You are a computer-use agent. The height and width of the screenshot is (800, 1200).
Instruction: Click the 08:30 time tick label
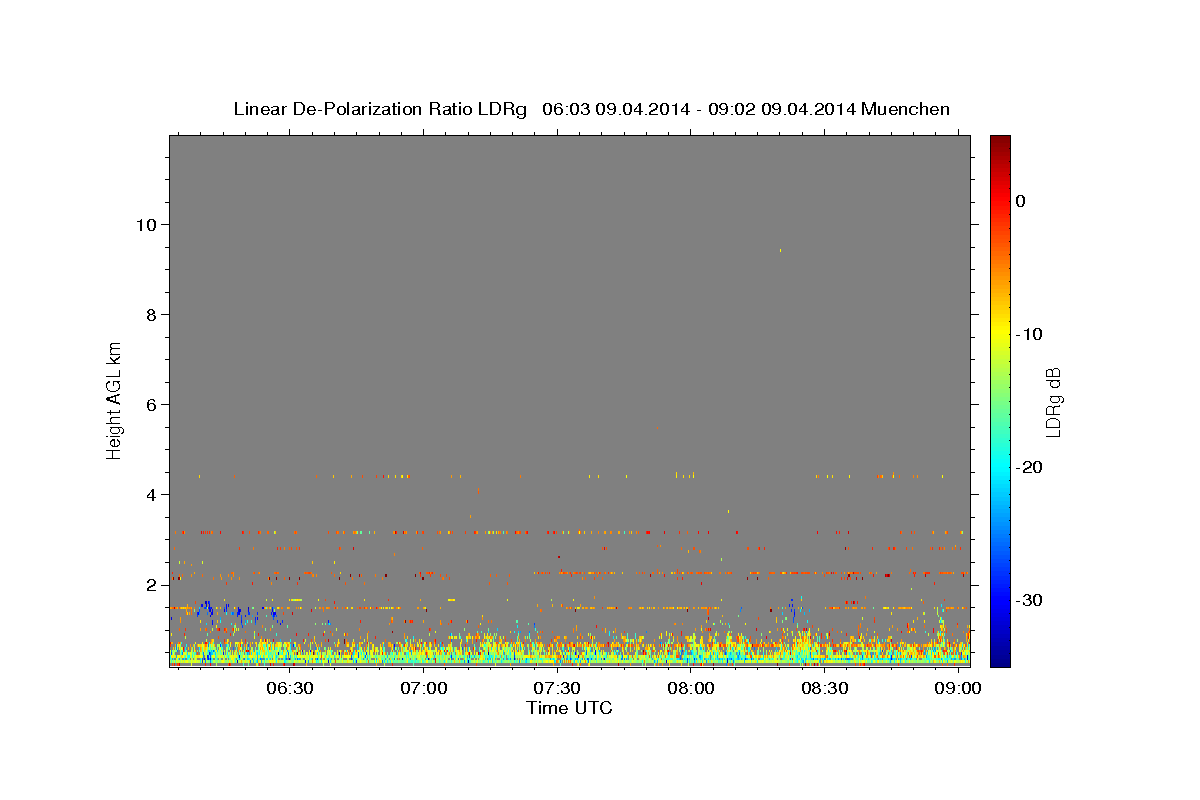[x=825, y=689]
